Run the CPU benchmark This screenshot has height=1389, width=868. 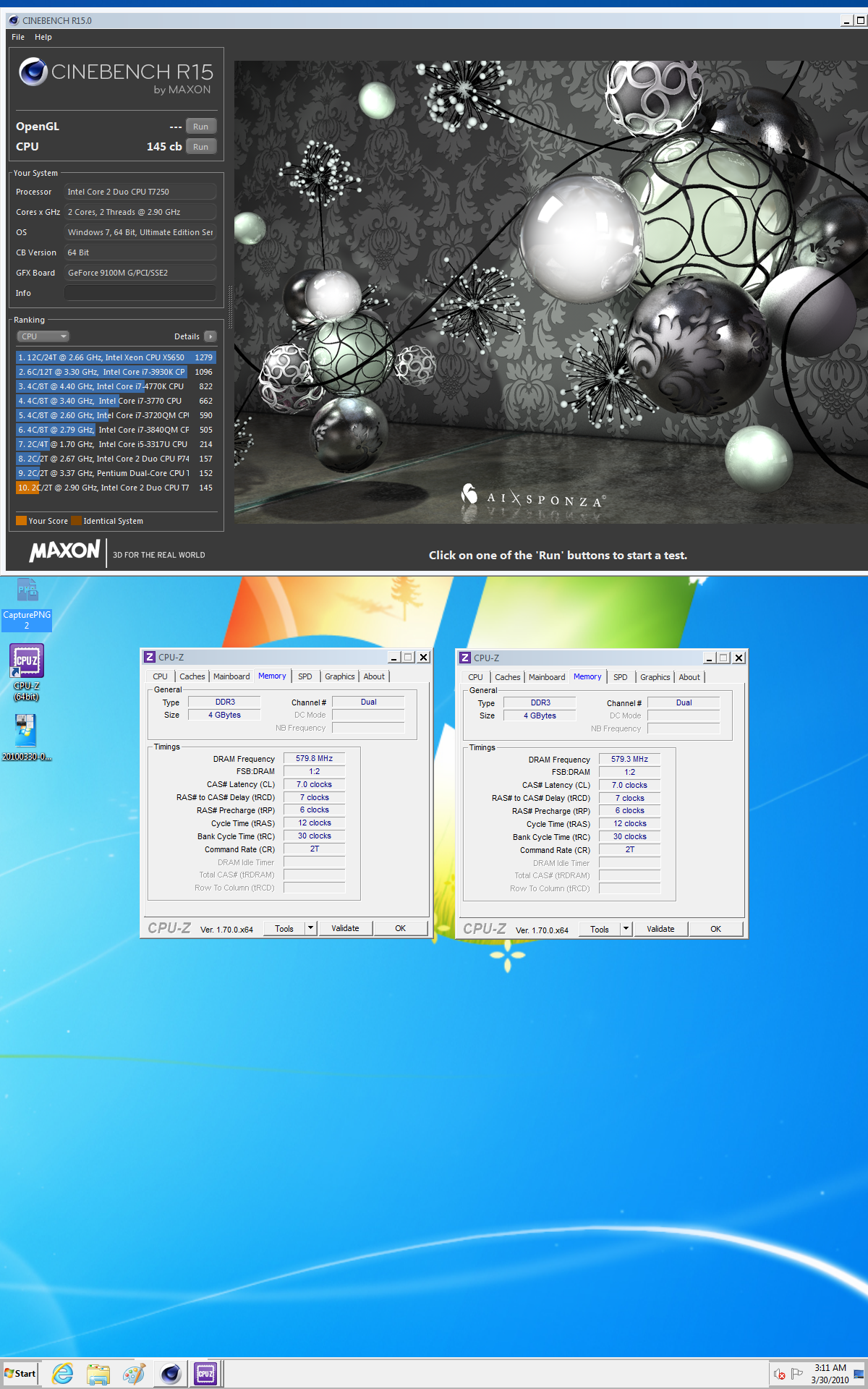[201, 147]
